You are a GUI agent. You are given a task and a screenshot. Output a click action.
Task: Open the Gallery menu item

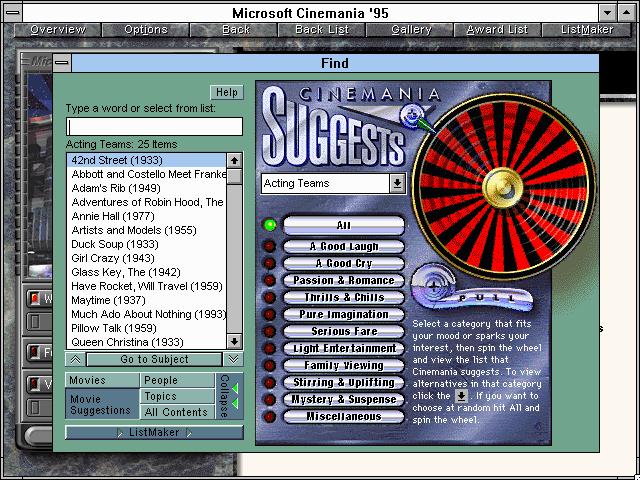(x=411, y=30)
